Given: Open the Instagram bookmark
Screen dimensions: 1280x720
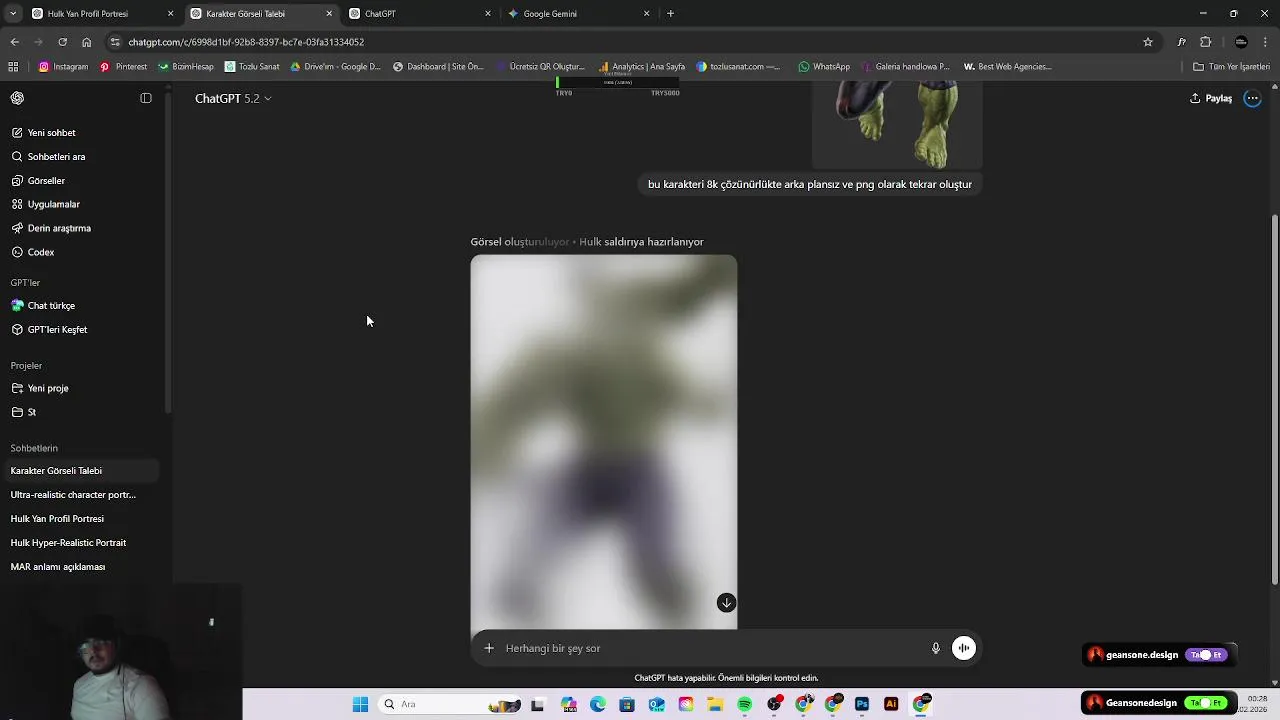Looking at the screenshot, I should pyautogui.click(x=63, y=67).
